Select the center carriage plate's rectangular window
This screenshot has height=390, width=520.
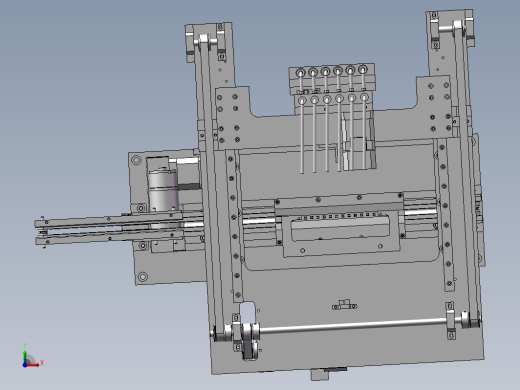coord(340,228)
